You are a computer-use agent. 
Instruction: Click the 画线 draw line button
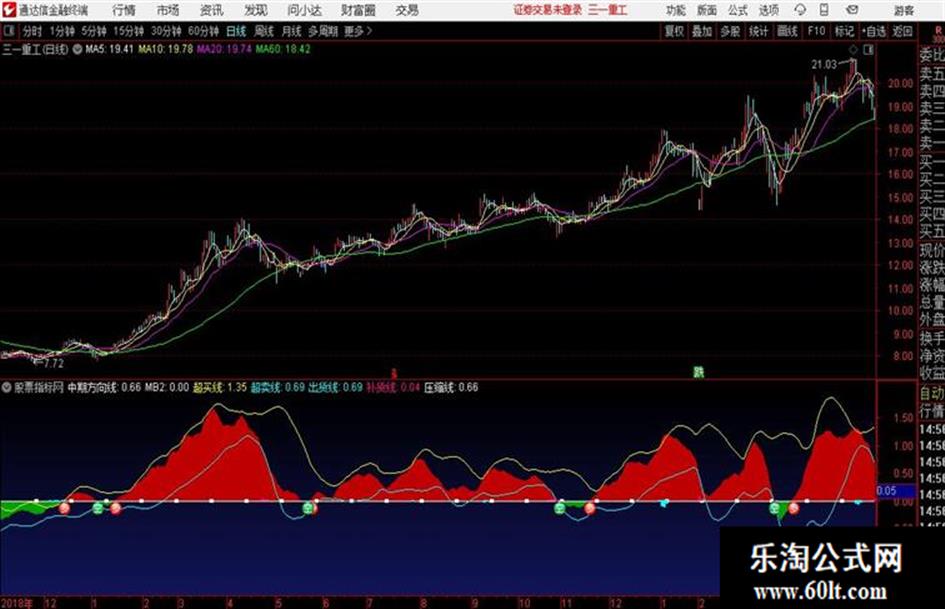pyautogui.click(x=787, y=31)
